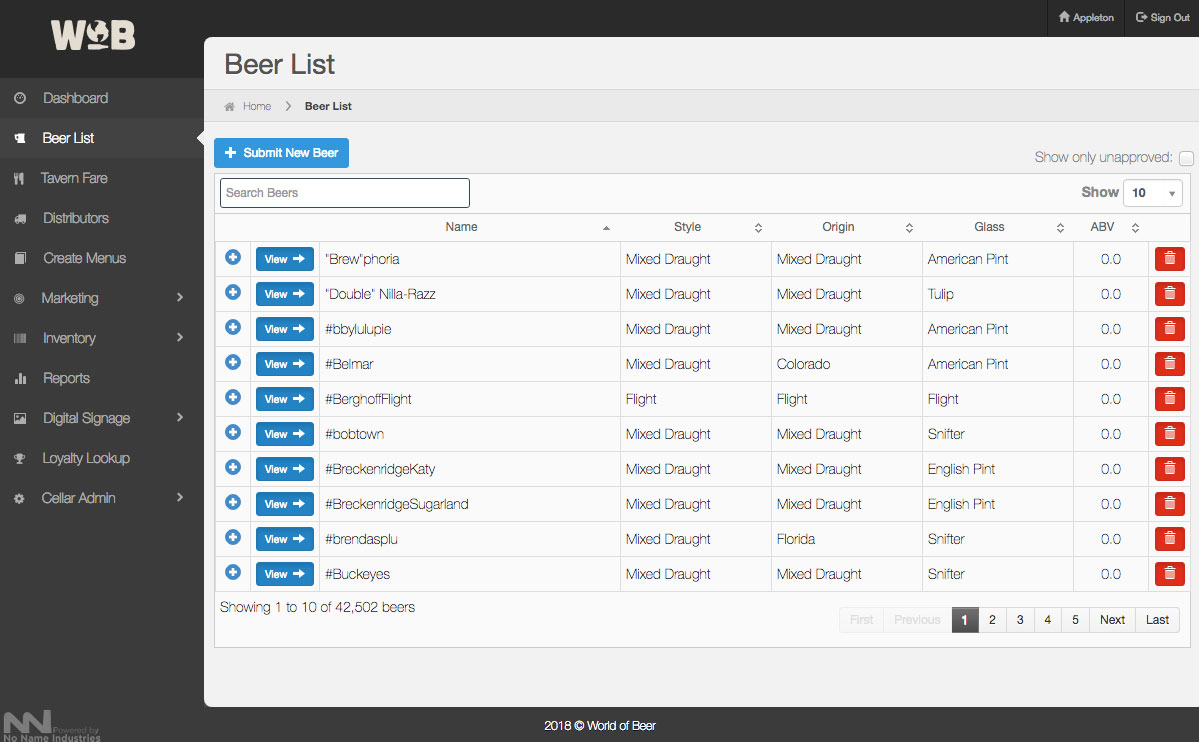Image resolution: width=1199 pixels, height=742 pixels.
Task: Delete the 'Brew'phoria beer
Action: click(1169, 259)
